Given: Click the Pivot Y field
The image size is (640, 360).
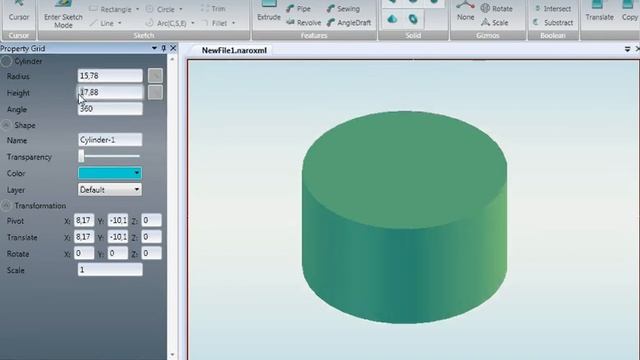Looking at the screenshot, I should coord(118,220).
